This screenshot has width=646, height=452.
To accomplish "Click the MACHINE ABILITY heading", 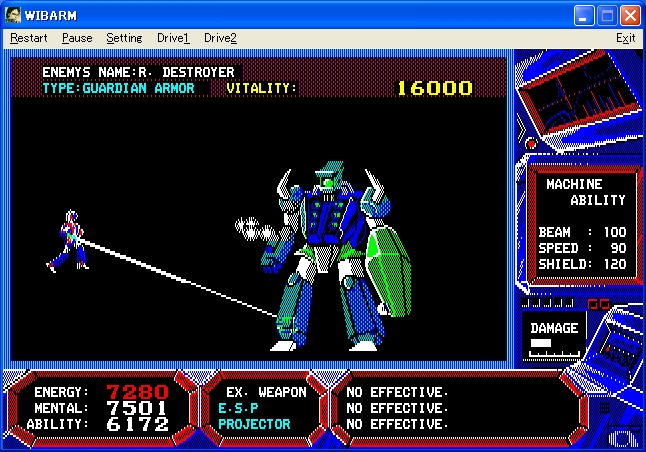I will [x=586, y=192].
